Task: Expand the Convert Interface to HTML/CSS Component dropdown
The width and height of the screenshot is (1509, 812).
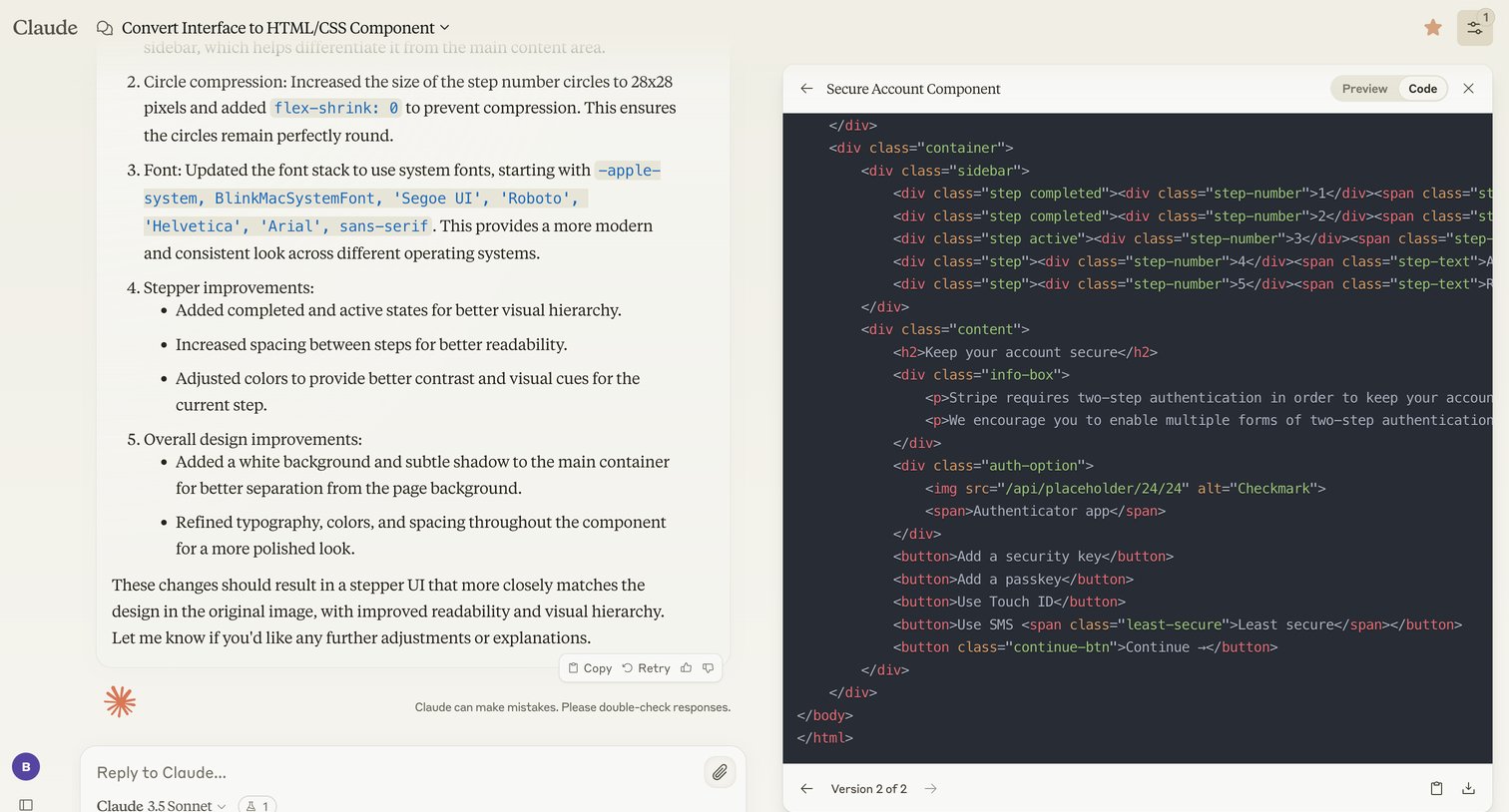Action: 285,28
